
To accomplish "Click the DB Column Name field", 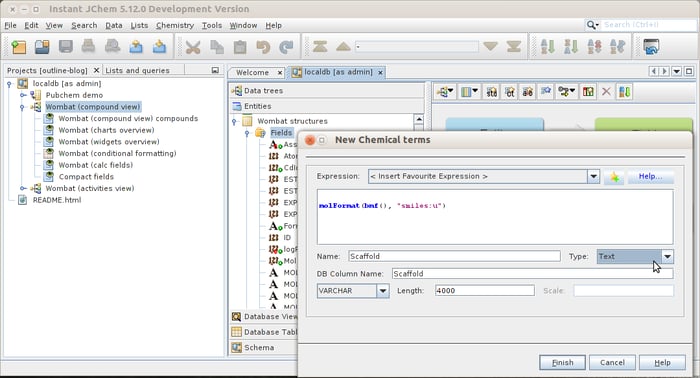I will click(532, 274).
